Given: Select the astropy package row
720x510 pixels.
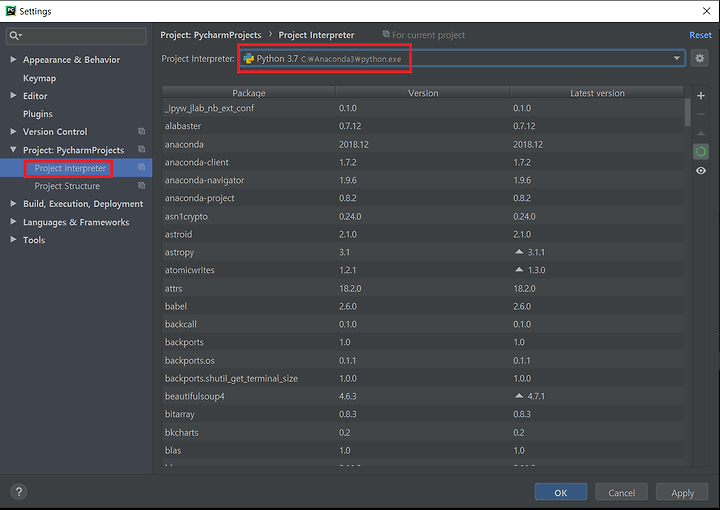Looking at the screenshot, I should point(423,252).
